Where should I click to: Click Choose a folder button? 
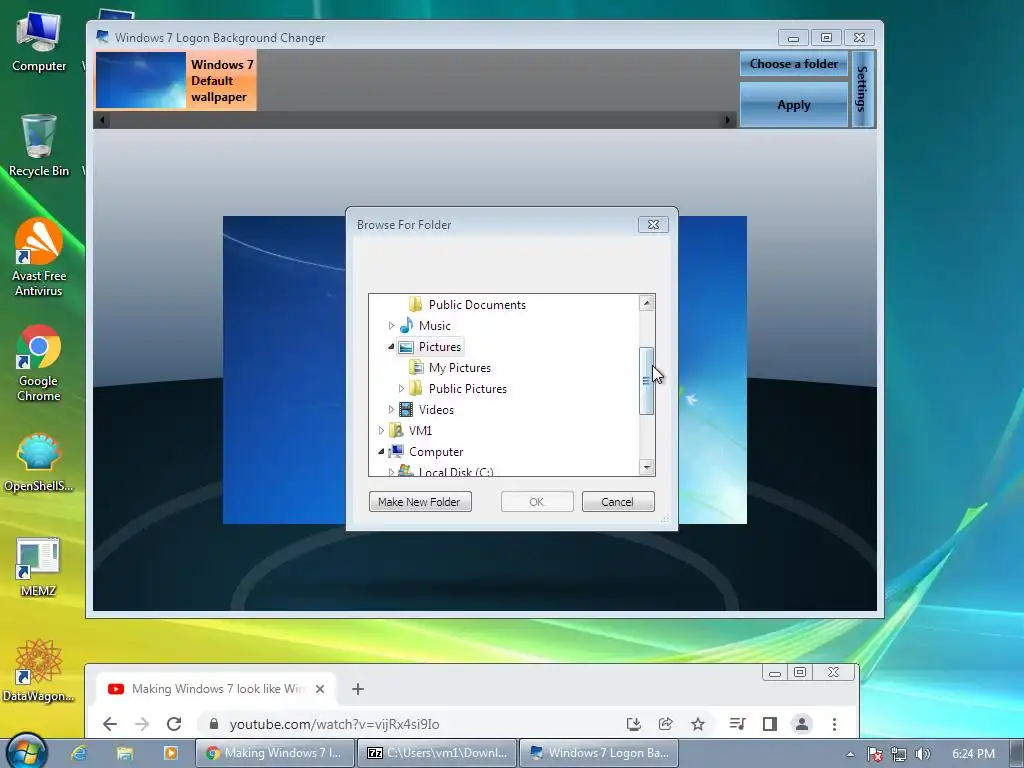pyautogui.click(x=793, y=64)
